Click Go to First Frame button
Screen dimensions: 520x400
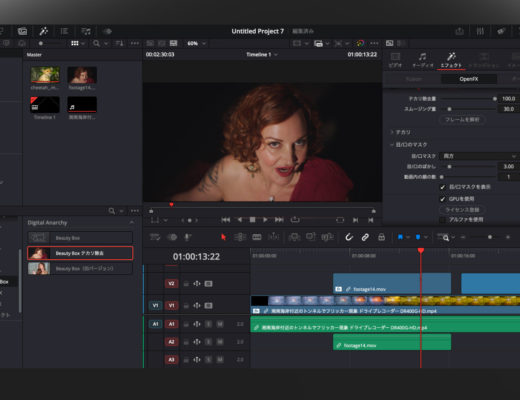point(226,220)
